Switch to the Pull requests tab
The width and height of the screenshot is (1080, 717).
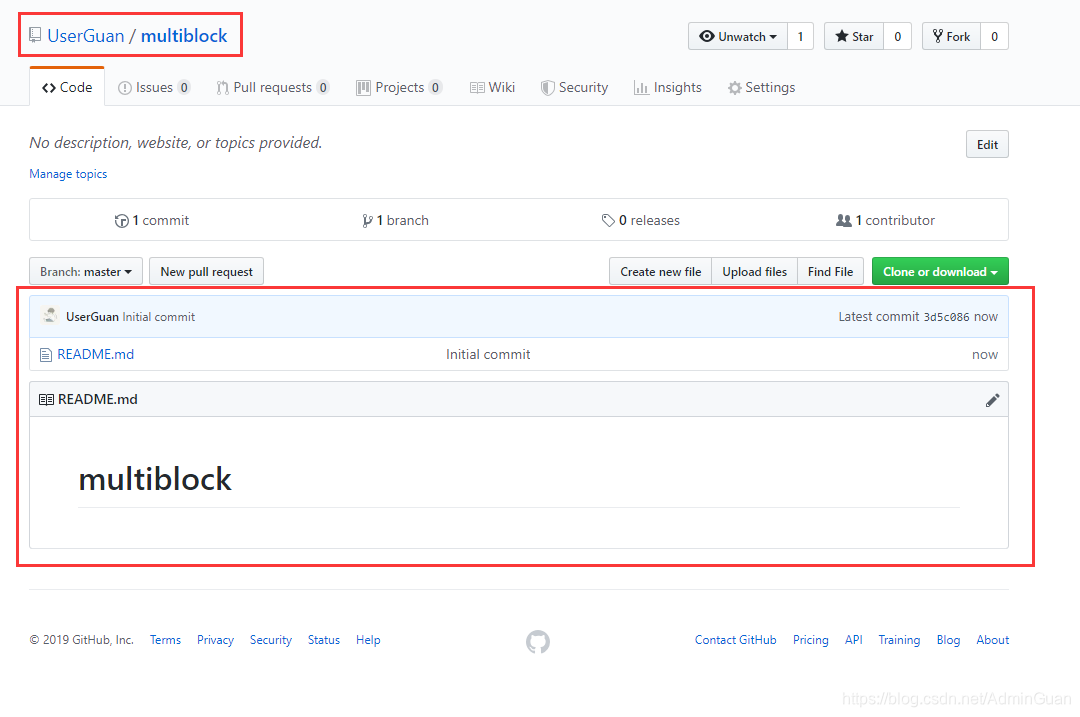tap(273, 87)
